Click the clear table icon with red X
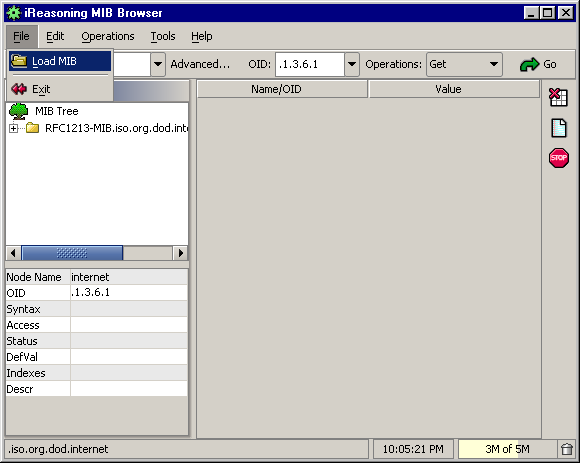The image size is (580, 463). (558, 97)
